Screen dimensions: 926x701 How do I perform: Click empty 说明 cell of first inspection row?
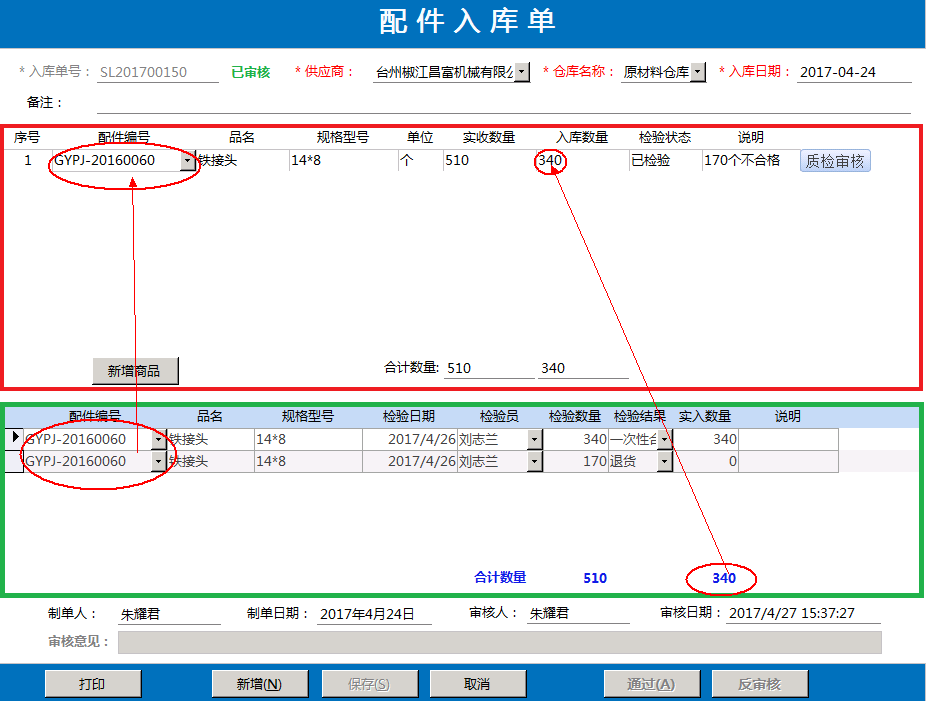(x=788, y=439)
